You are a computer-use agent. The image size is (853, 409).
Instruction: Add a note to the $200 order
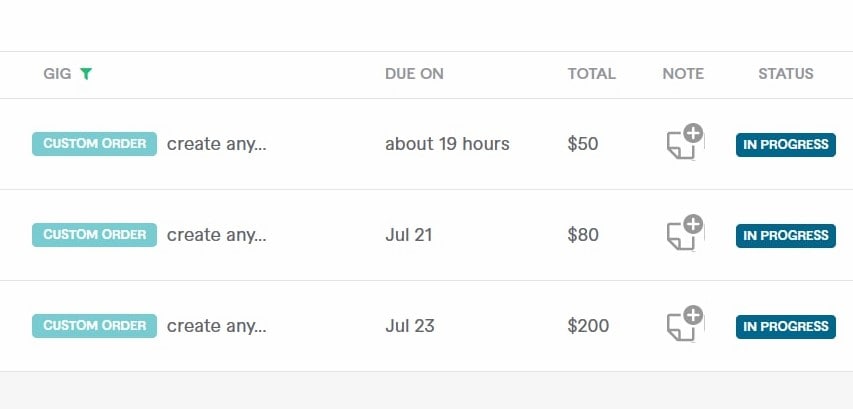[685, 323]
